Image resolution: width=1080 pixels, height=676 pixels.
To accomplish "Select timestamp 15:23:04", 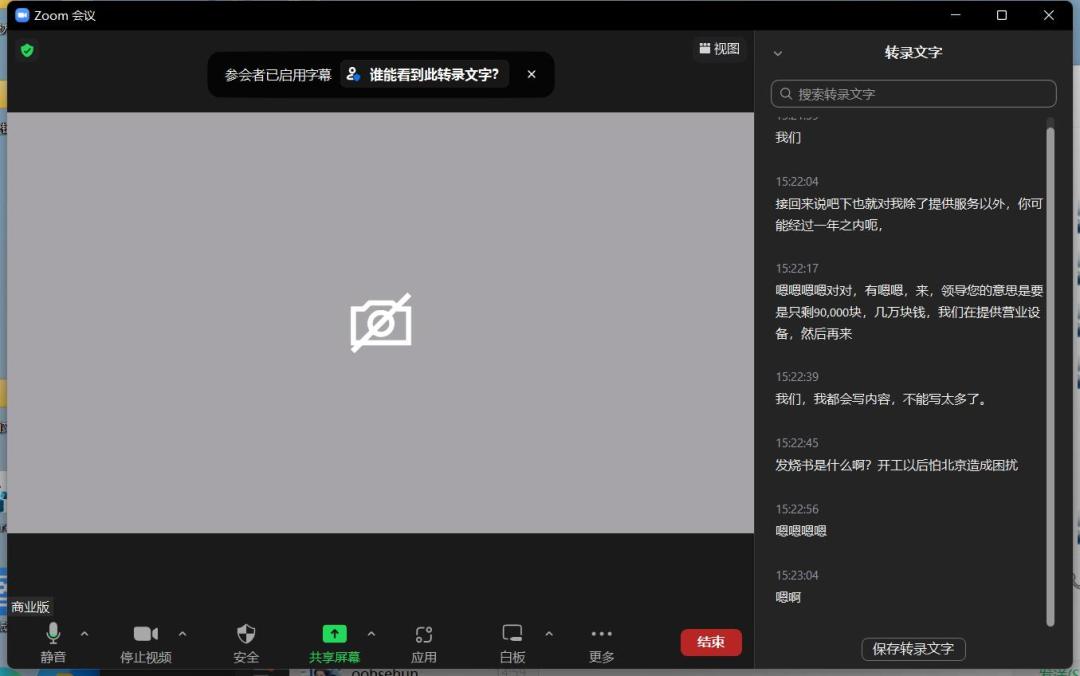I will tap(797, 575).
